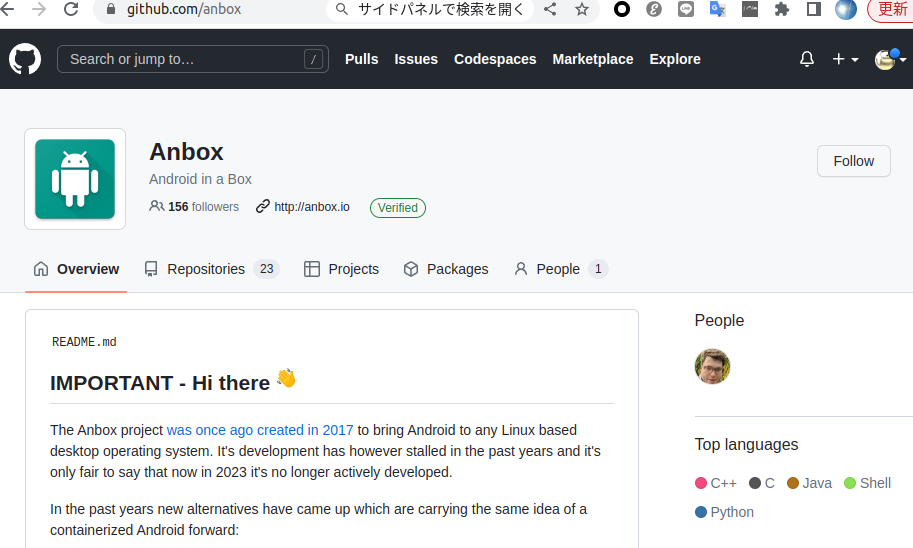The image size is (913, 548).
Task: Filter by Shell top language
Action: pyautogui.click(x=868, y=483)
